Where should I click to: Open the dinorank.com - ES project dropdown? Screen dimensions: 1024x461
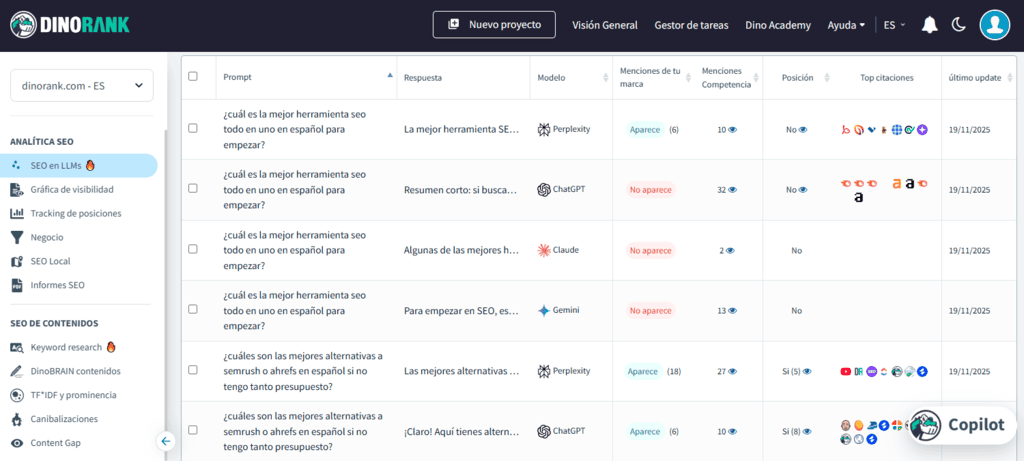coord(82,86)
